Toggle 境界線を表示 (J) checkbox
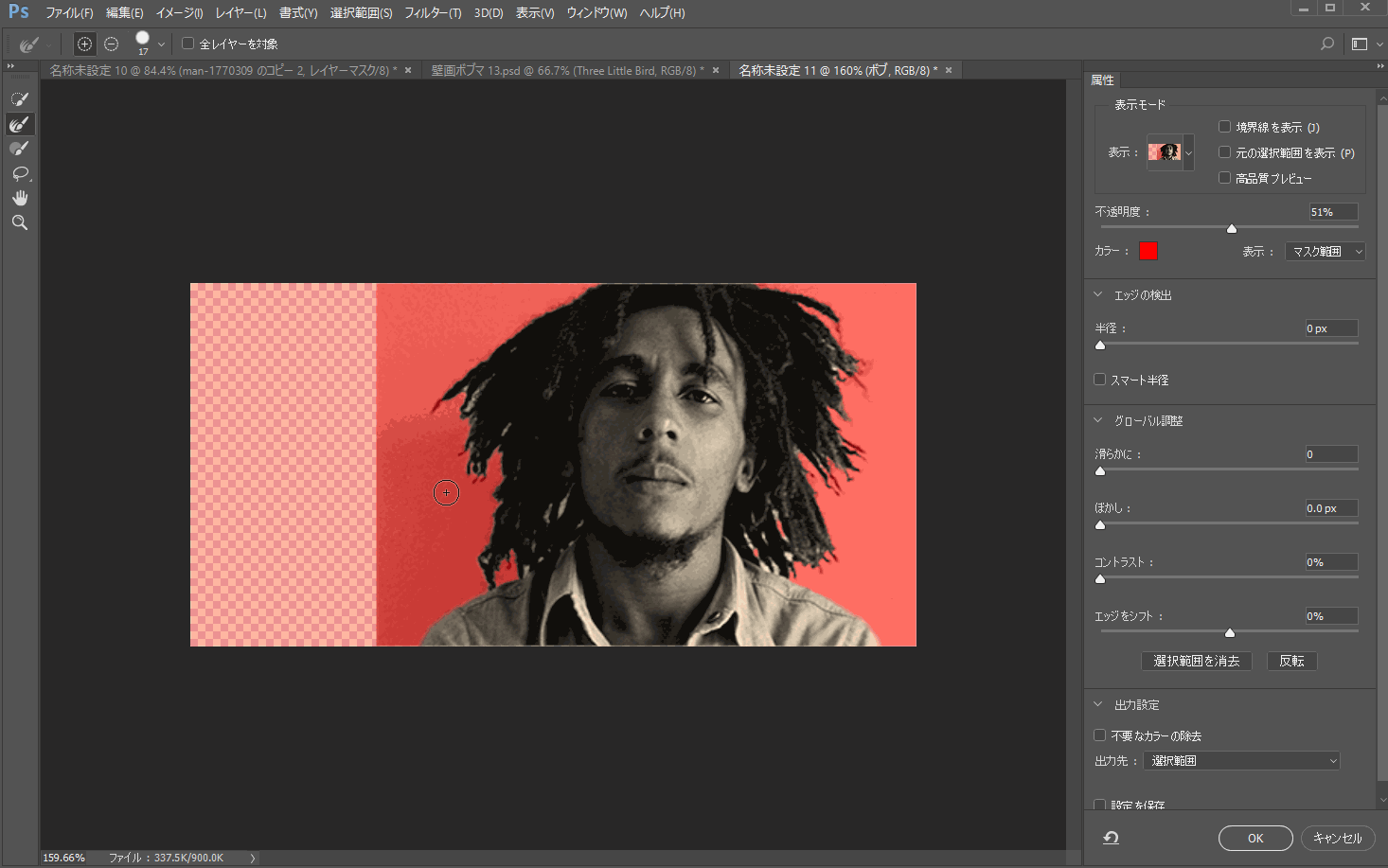1388x868 pixels. (x=1224, y=127)
